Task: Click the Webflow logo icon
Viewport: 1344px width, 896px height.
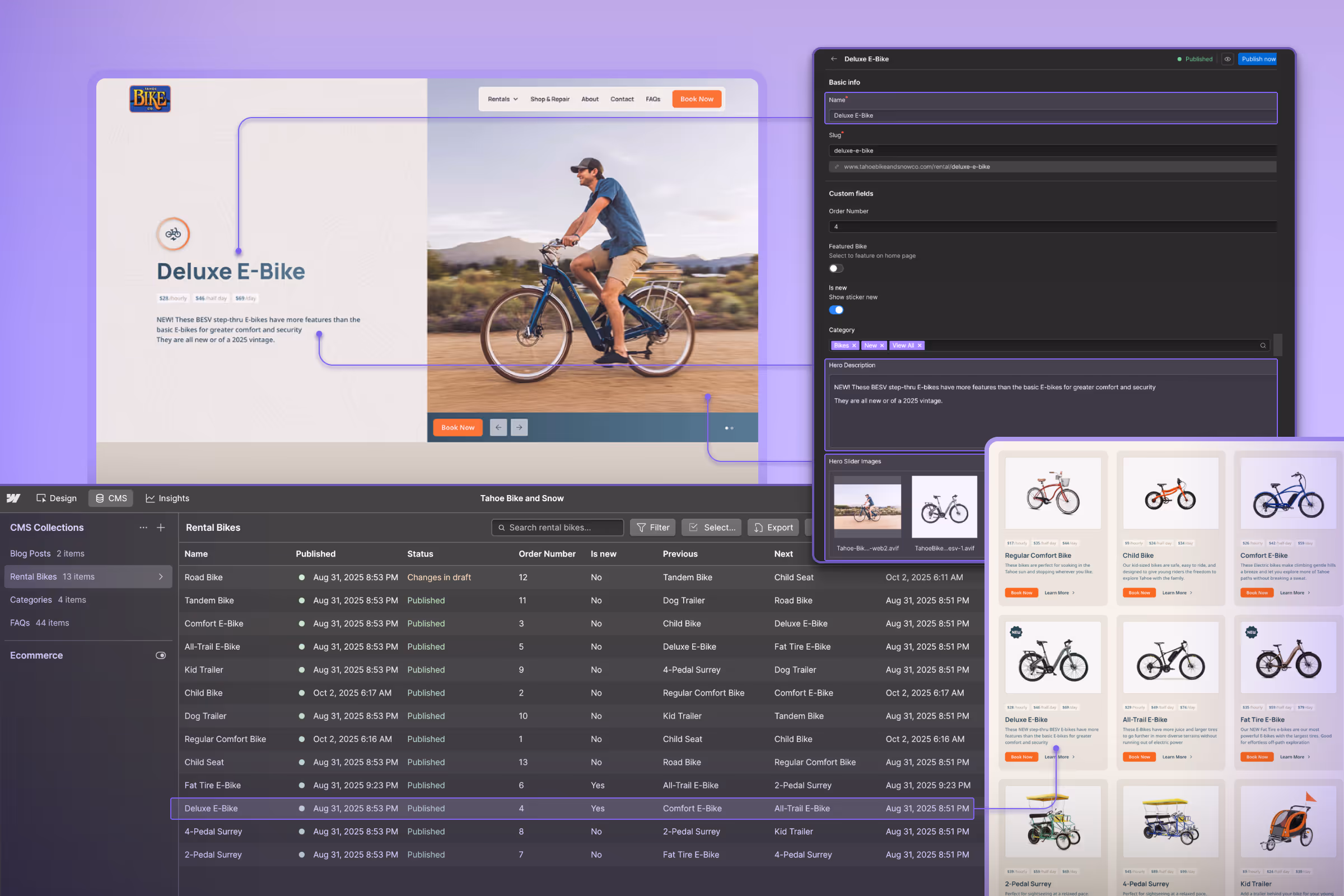Action: [12, 498]
